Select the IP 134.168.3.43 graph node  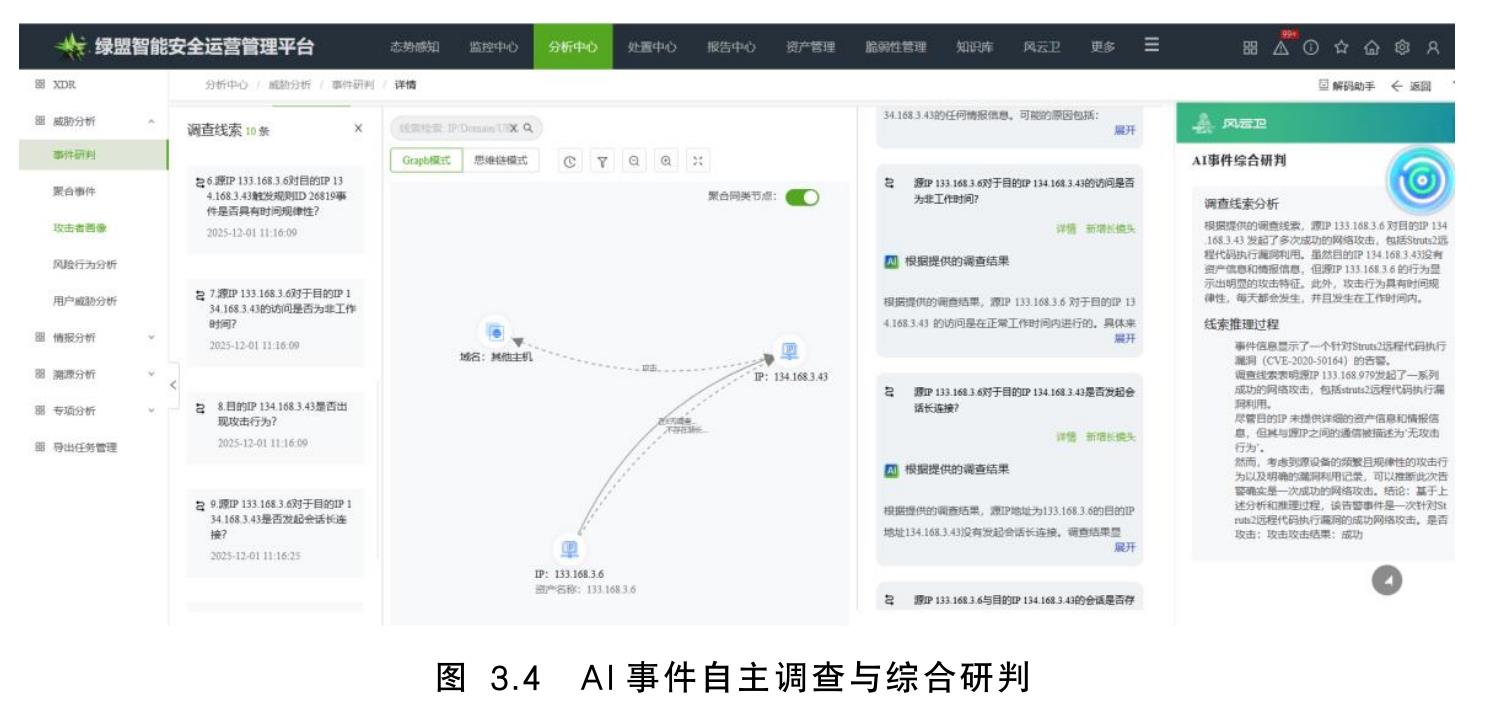pyautogui.click(x=790, y=352)
